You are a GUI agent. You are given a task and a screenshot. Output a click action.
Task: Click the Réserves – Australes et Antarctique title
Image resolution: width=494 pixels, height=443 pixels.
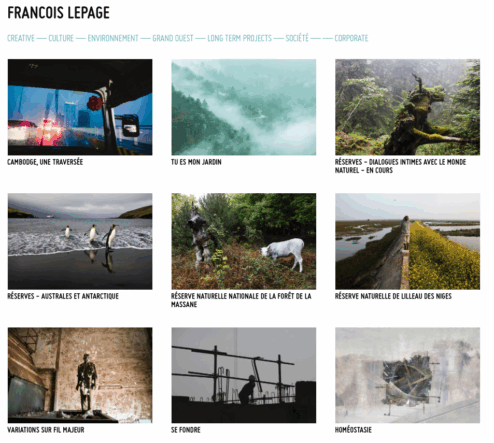pos(63,296)
